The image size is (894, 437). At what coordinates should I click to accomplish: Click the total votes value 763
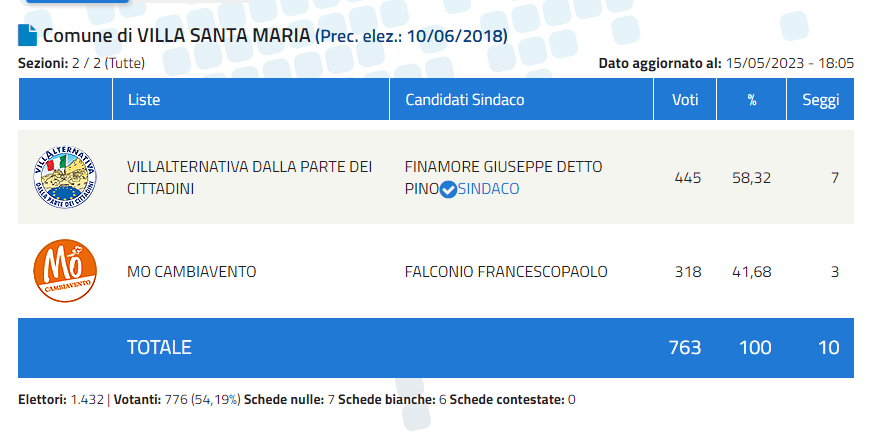coord(685,347)
